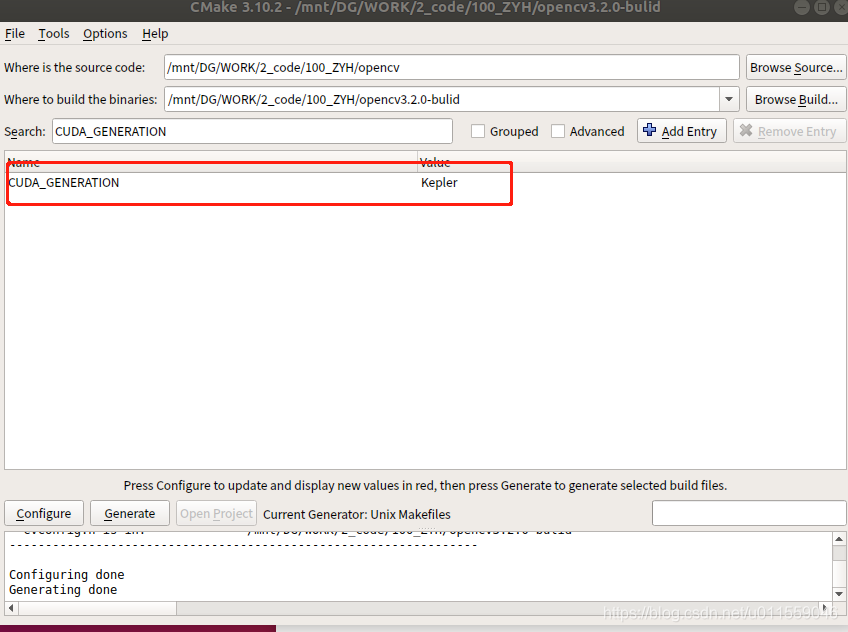The height and width of the screenshot is (632, 848).
Task: Click the source code path field
Action: click(x=452, y=68)
